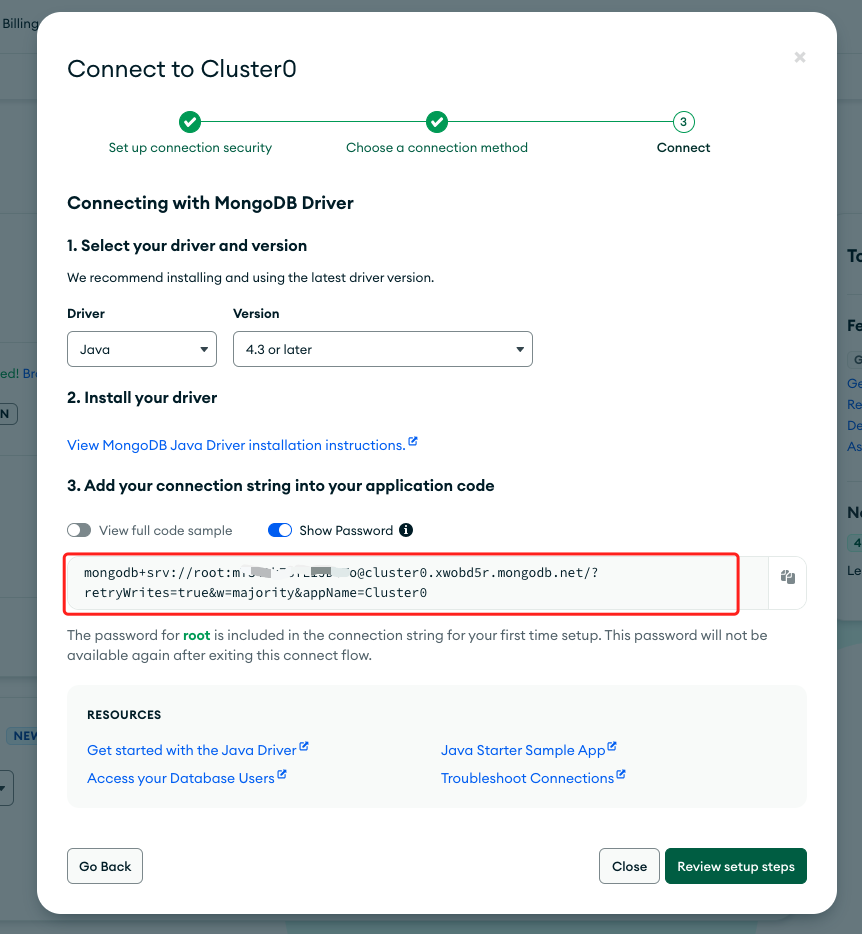Open Get started with the Java Driver
This screenshot has height=934, width=862.
click(192, 750)
